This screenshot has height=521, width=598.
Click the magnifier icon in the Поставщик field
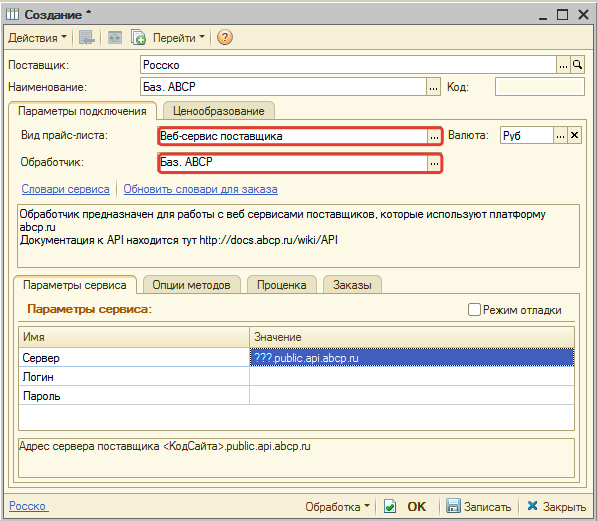point(577,65)
